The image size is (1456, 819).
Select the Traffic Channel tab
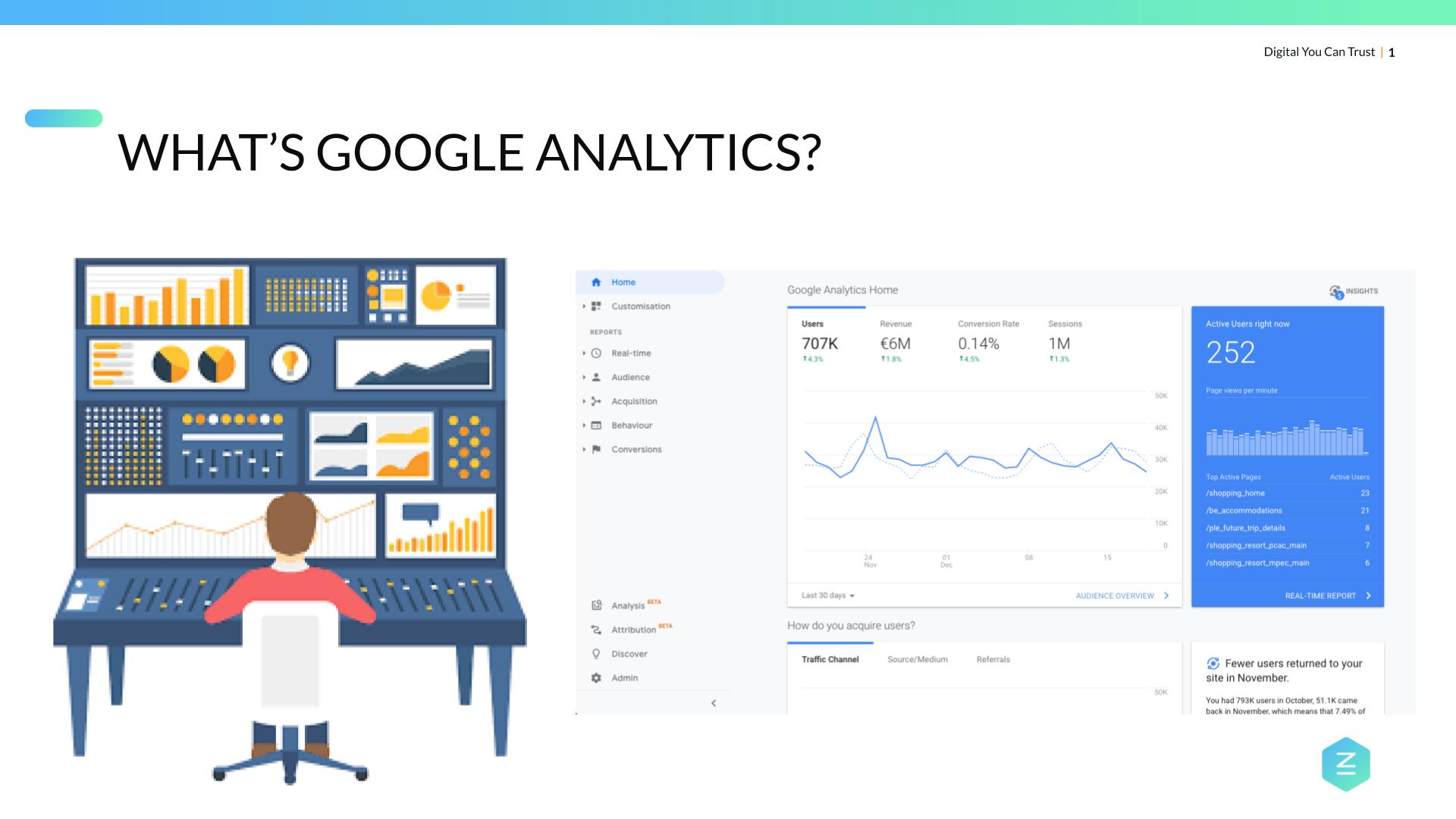(x=831, y=660)
